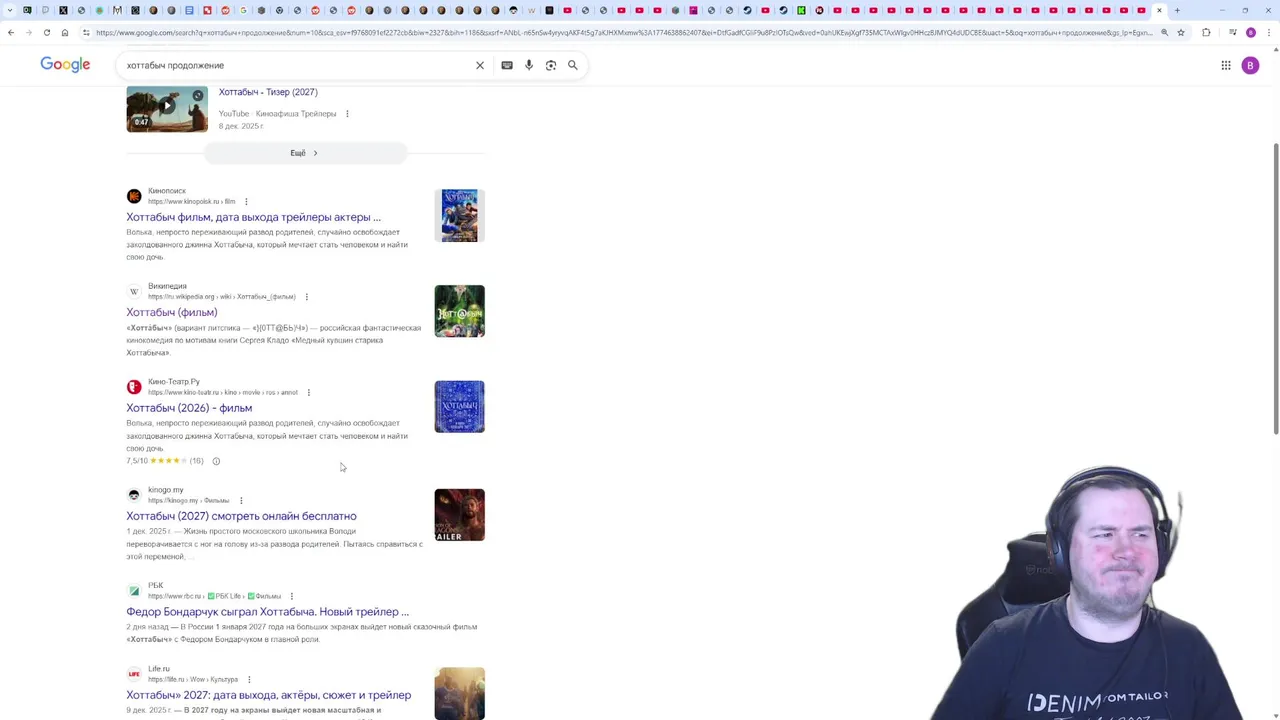Switch to the Google Docs tab

point(189,10)
